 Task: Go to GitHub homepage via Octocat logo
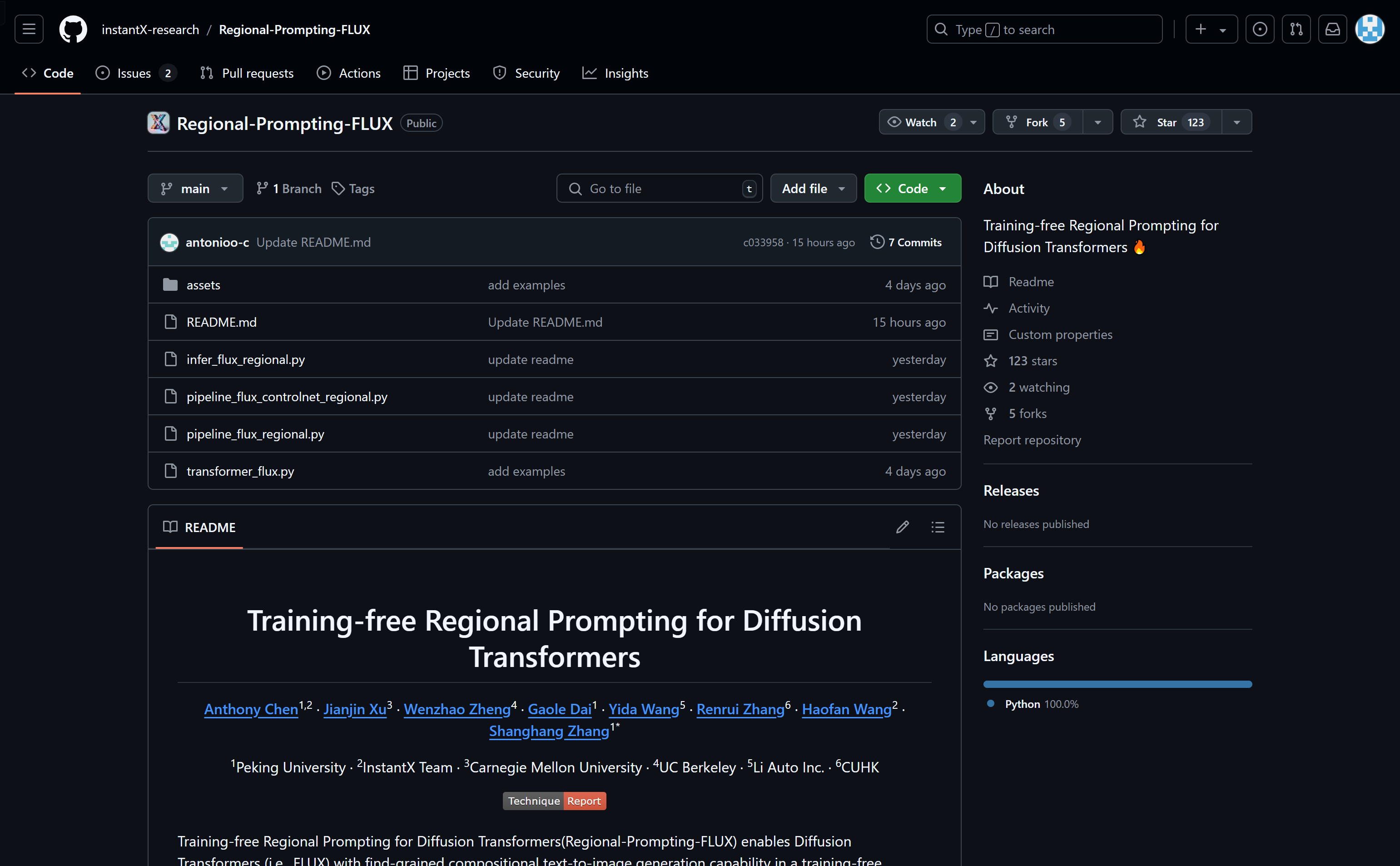73,29
